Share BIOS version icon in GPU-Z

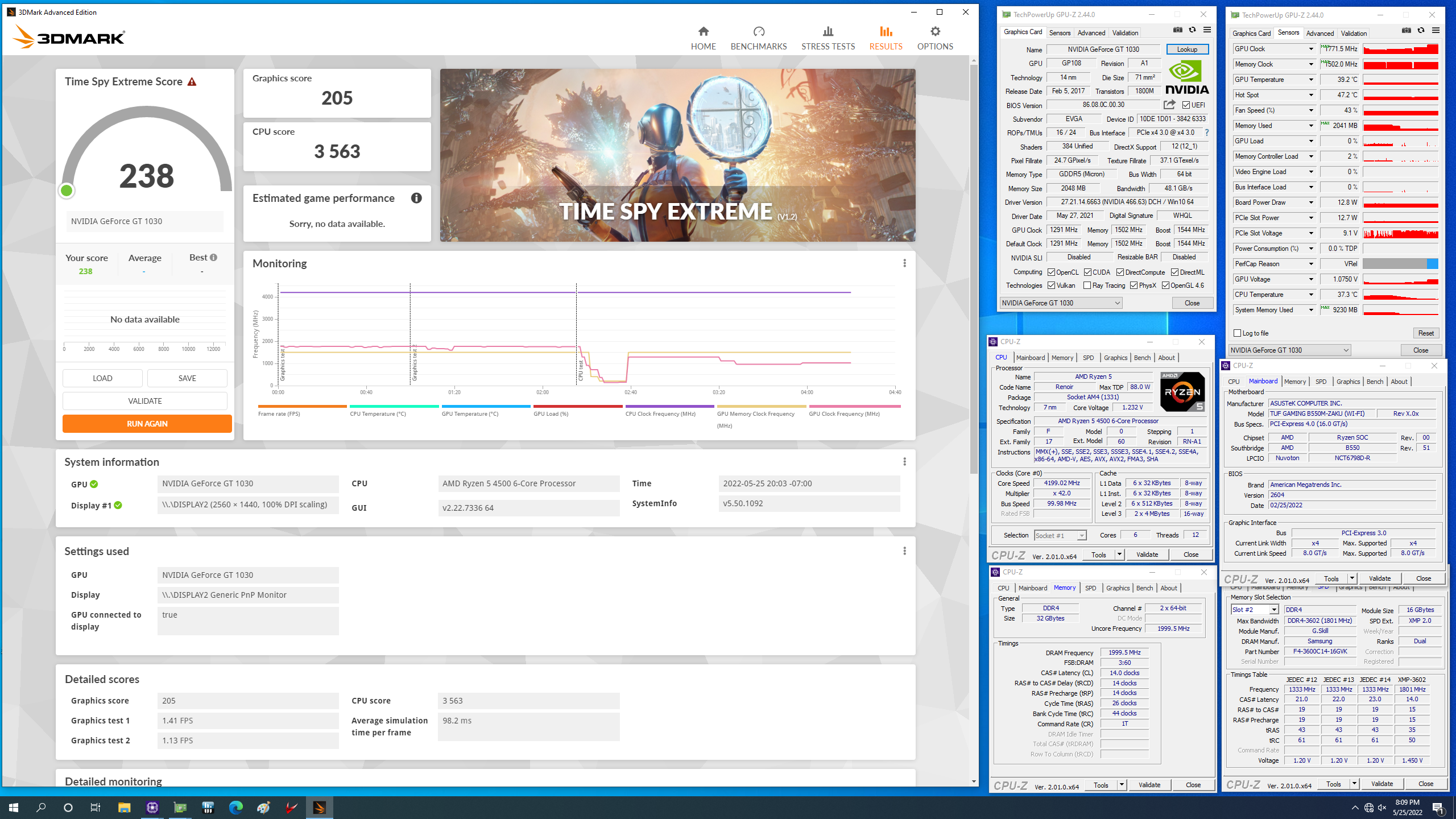click(x=1169, y=105)
